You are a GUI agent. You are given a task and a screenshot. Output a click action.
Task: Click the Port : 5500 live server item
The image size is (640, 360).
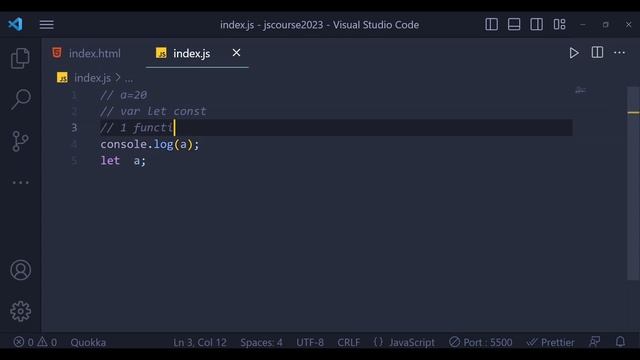tap(481, 342)
